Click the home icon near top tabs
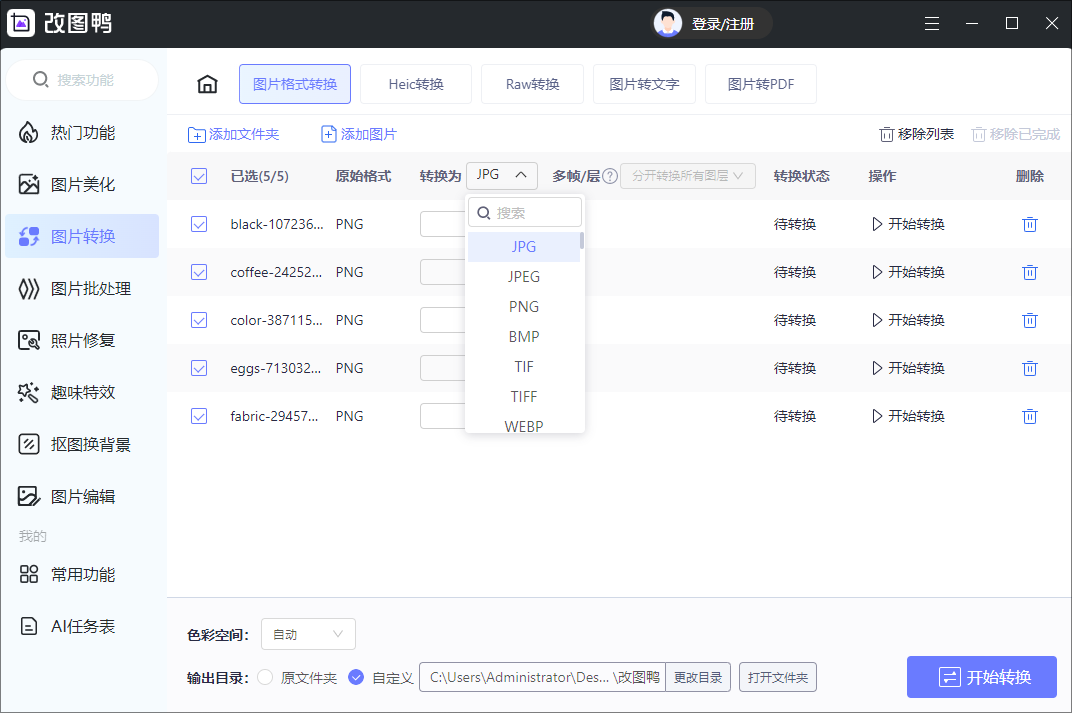This screenshot has height=713, width=1072. [207, 84]
